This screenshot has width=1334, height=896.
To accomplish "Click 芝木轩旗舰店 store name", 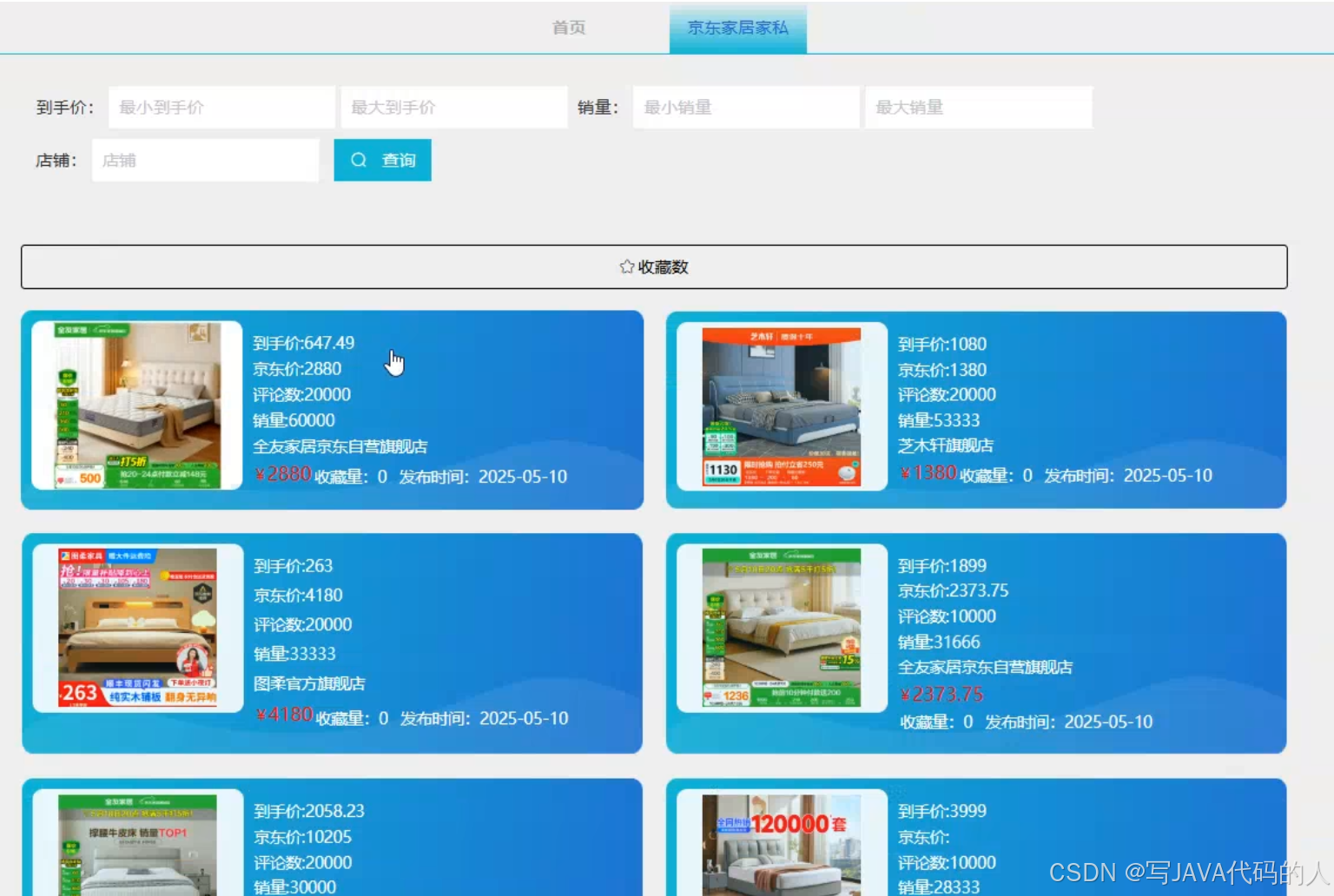I will coord(947,445).
